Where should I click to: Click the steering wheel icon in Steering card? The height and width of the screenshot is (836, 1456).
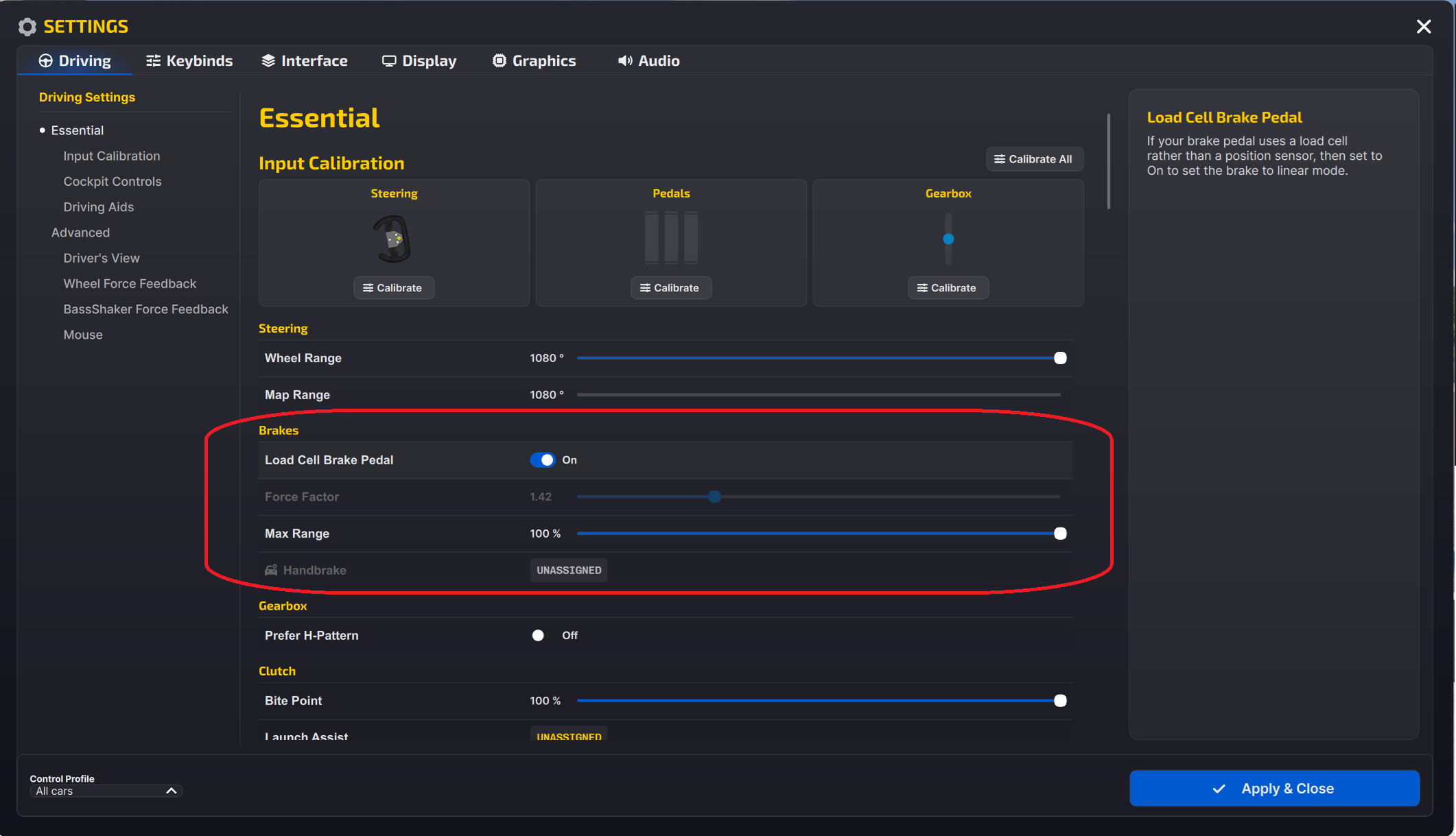coord(393,239)
